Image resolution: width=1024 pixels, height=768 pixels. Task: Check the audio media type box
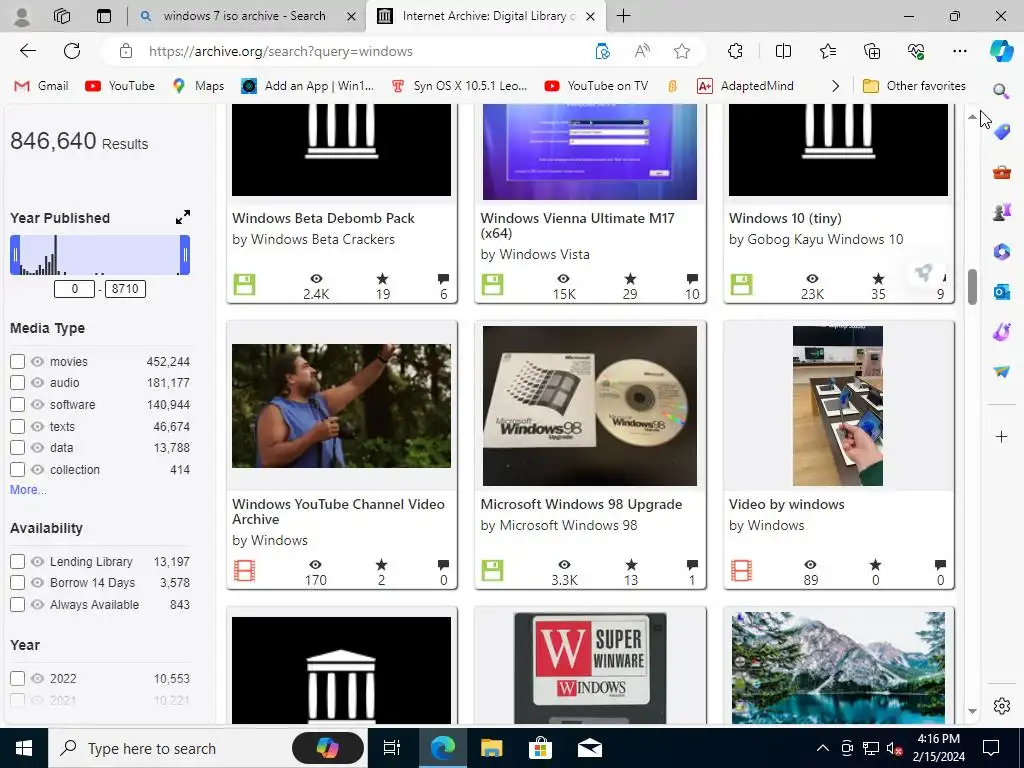point(18,383)
